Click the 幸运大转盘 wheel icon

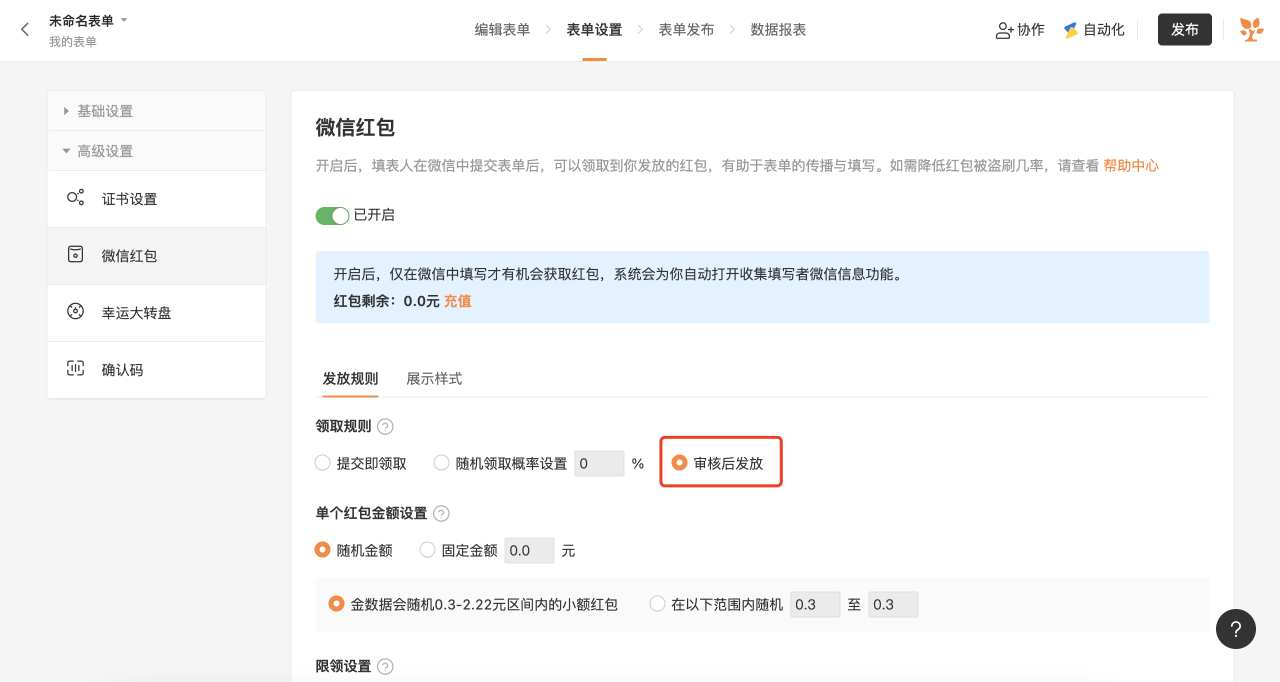click(x=75, y=312)
